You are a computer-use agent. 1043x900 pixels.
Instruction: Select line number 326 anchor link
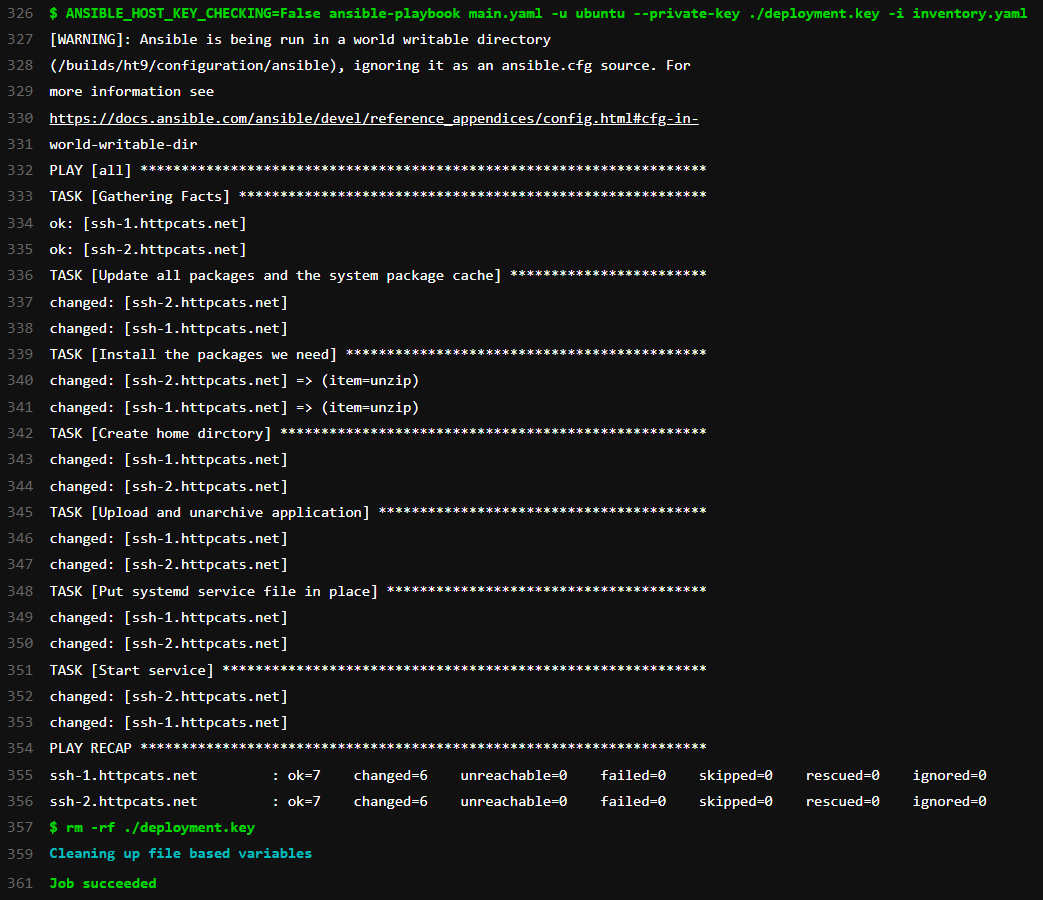tap(22, 13)
